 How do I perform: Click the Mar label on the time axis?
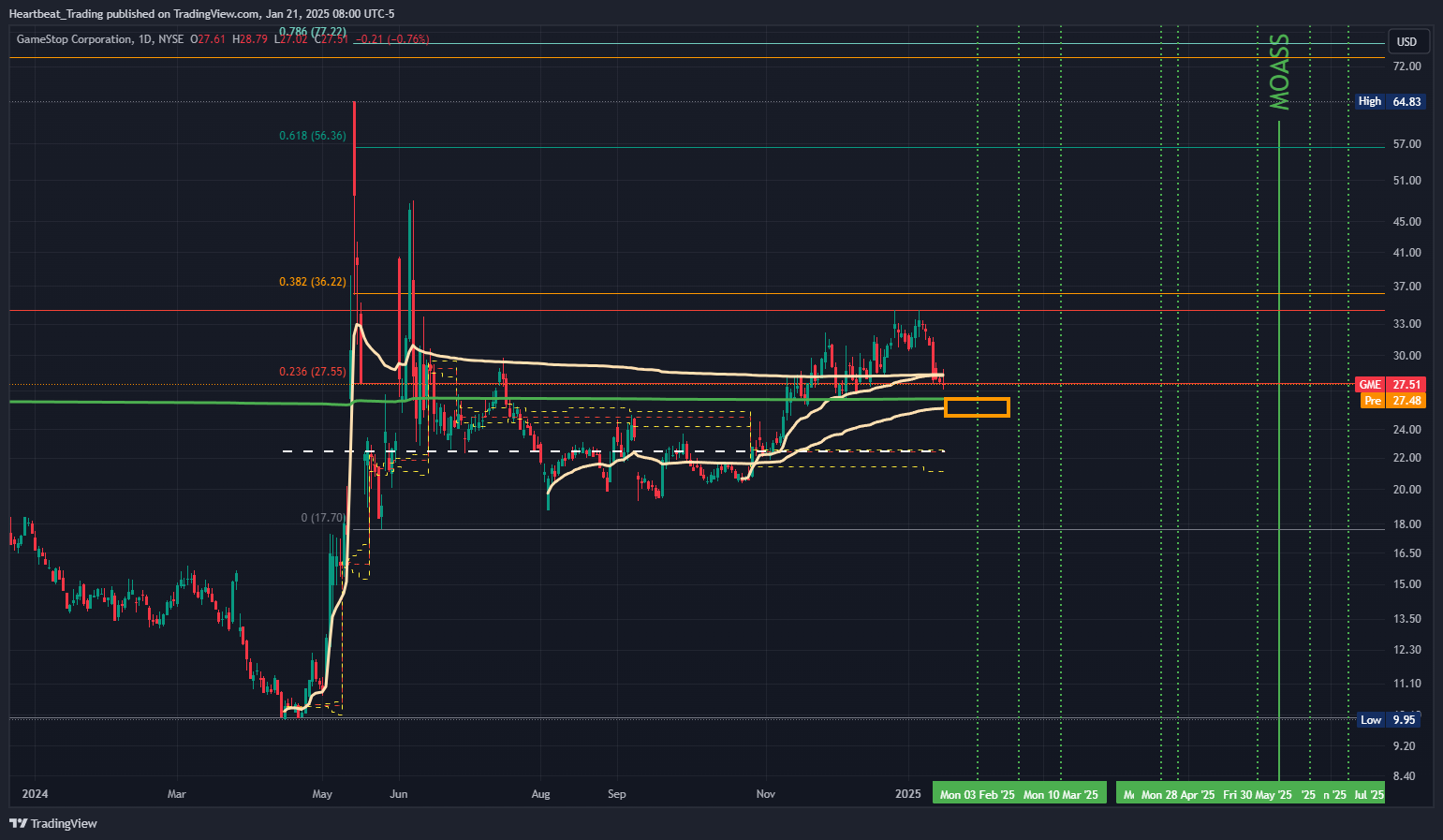tap(176, 794)
